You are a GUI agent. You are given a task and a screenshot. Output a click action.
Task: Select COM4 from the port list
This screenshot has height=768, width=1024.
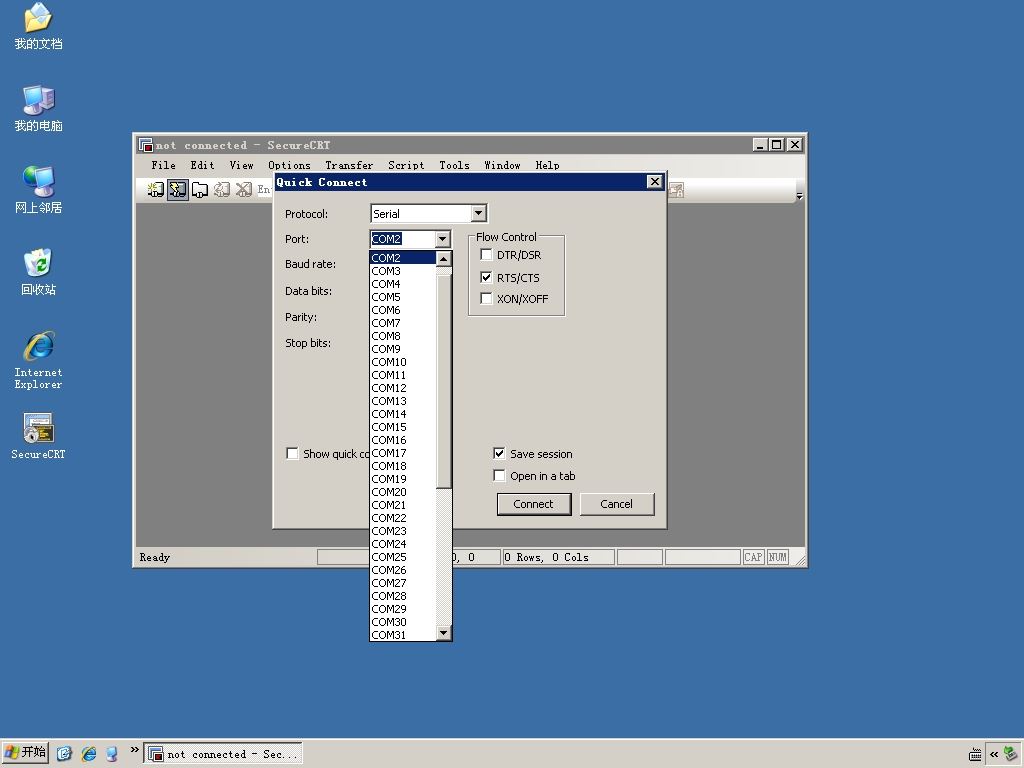(402, 284)
